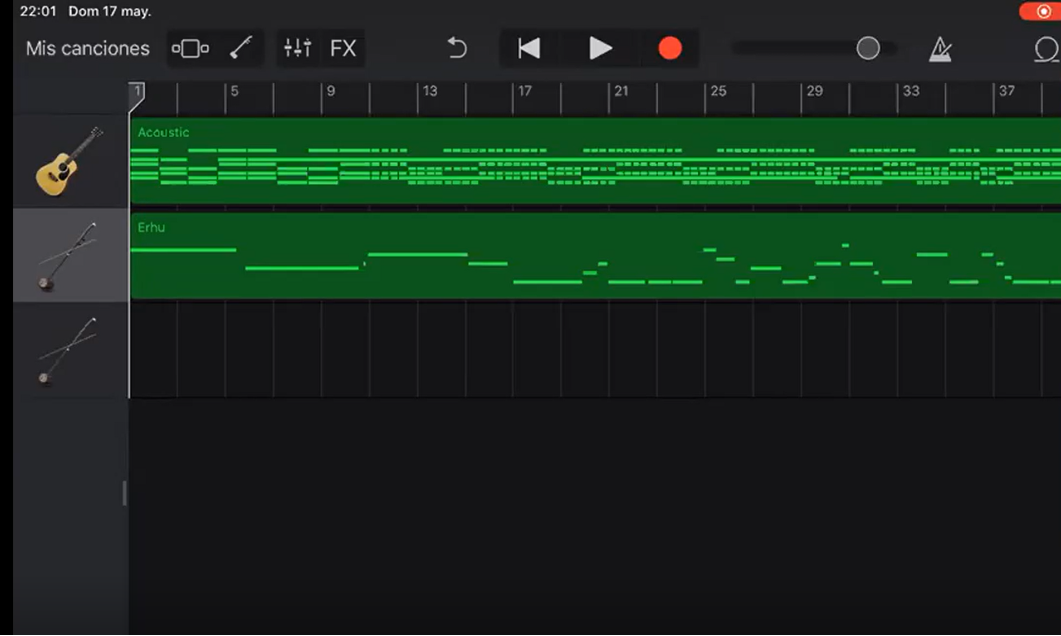Go back to Mis canciones
Screen dimensions: 1061x636
[x=87, y=49]
